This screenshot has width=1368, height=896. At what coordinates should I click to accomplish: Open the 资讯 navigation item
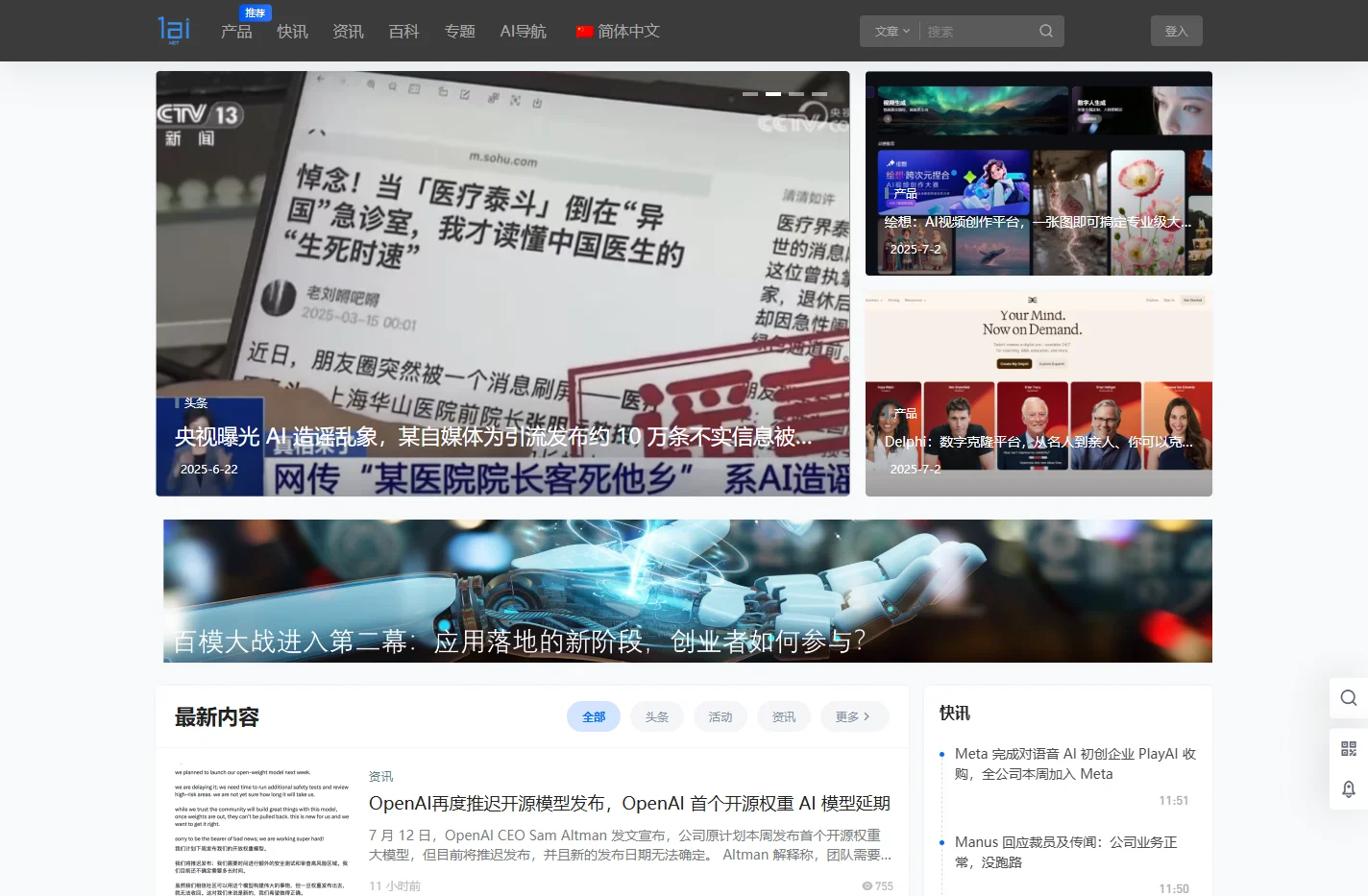(348, 32)
